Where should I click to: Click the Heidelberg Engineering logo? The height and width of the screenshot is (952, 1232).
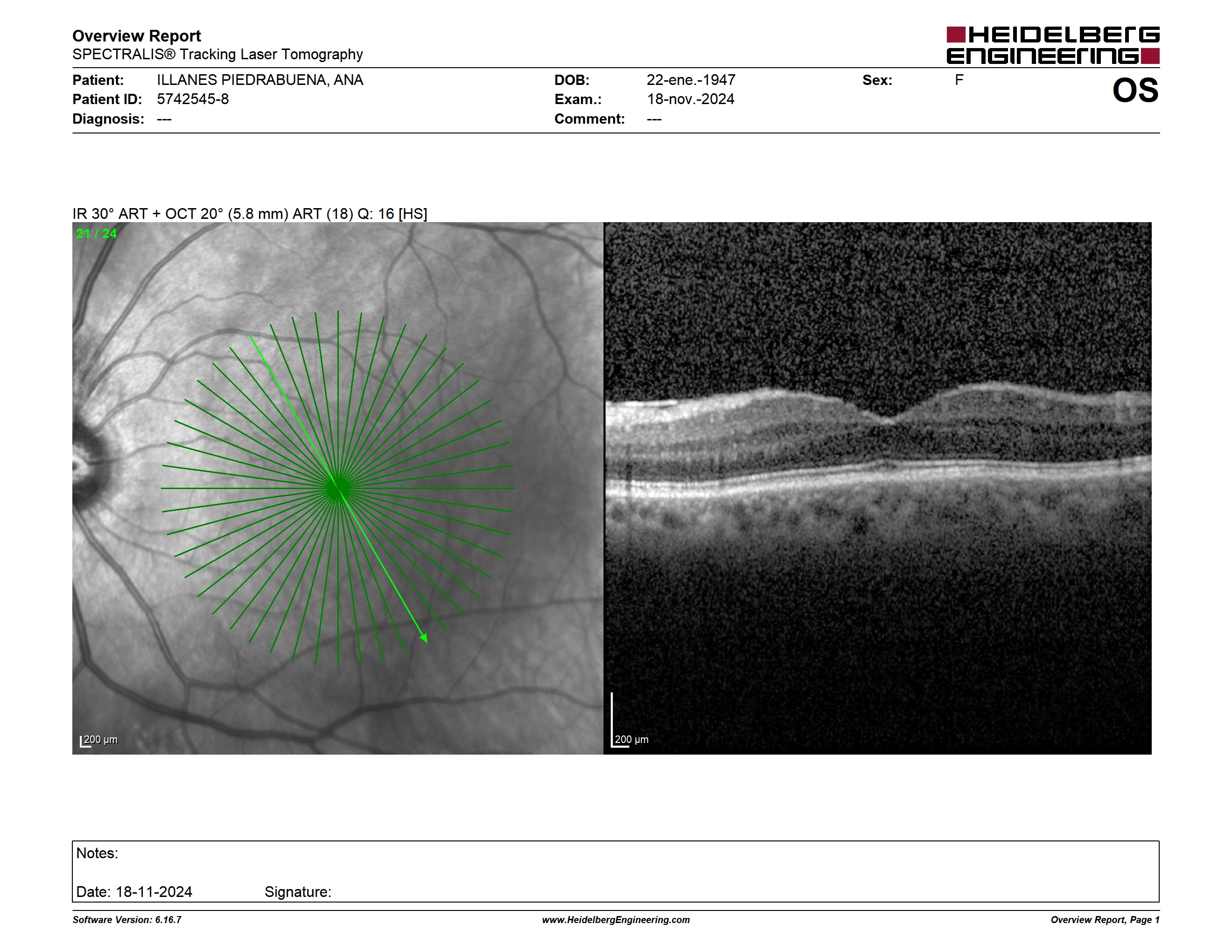pyautogui.click(x=1053, y=44)
